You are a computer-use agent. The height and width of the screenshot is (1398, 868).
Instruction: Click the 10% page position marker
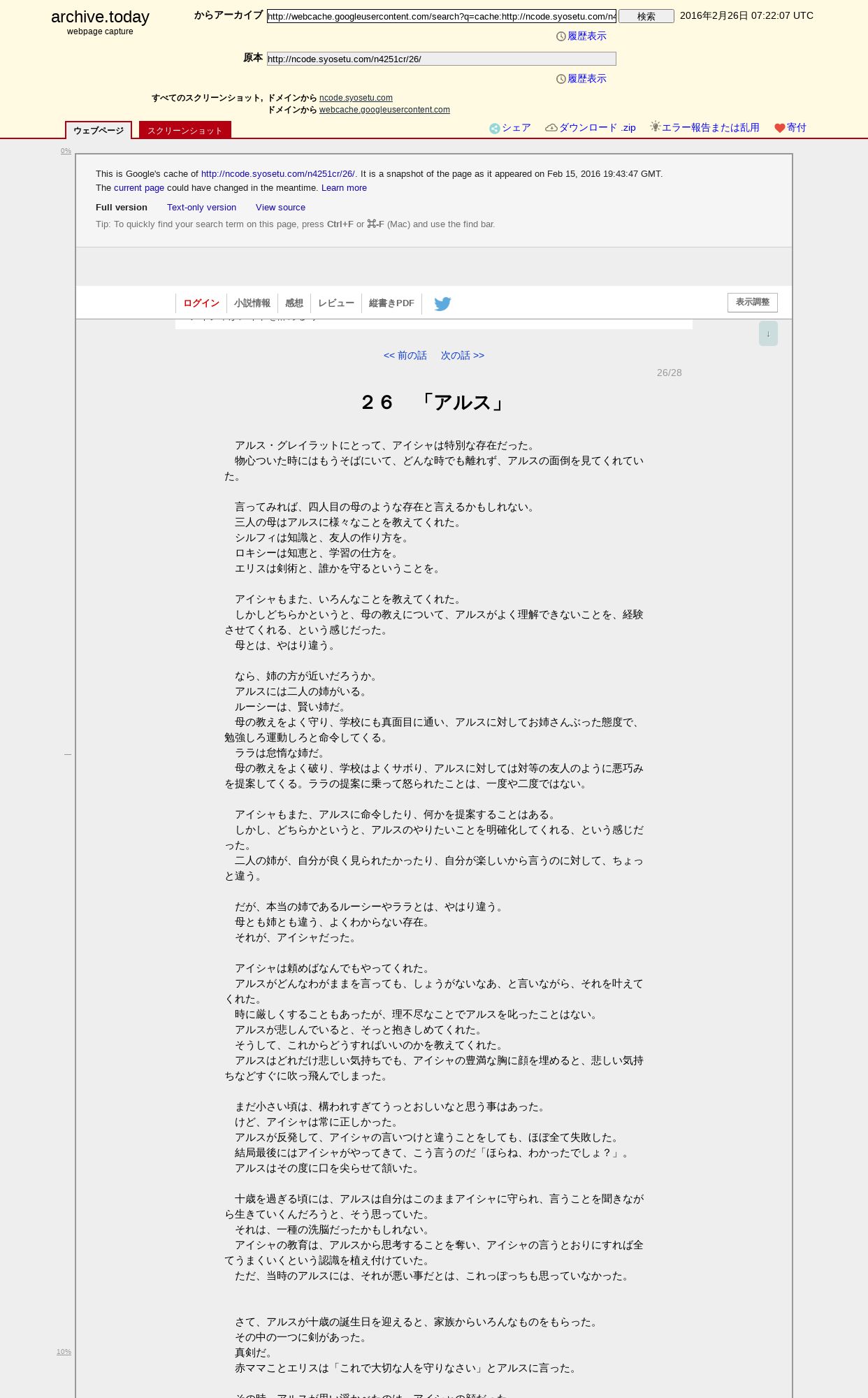[64, 1352]
